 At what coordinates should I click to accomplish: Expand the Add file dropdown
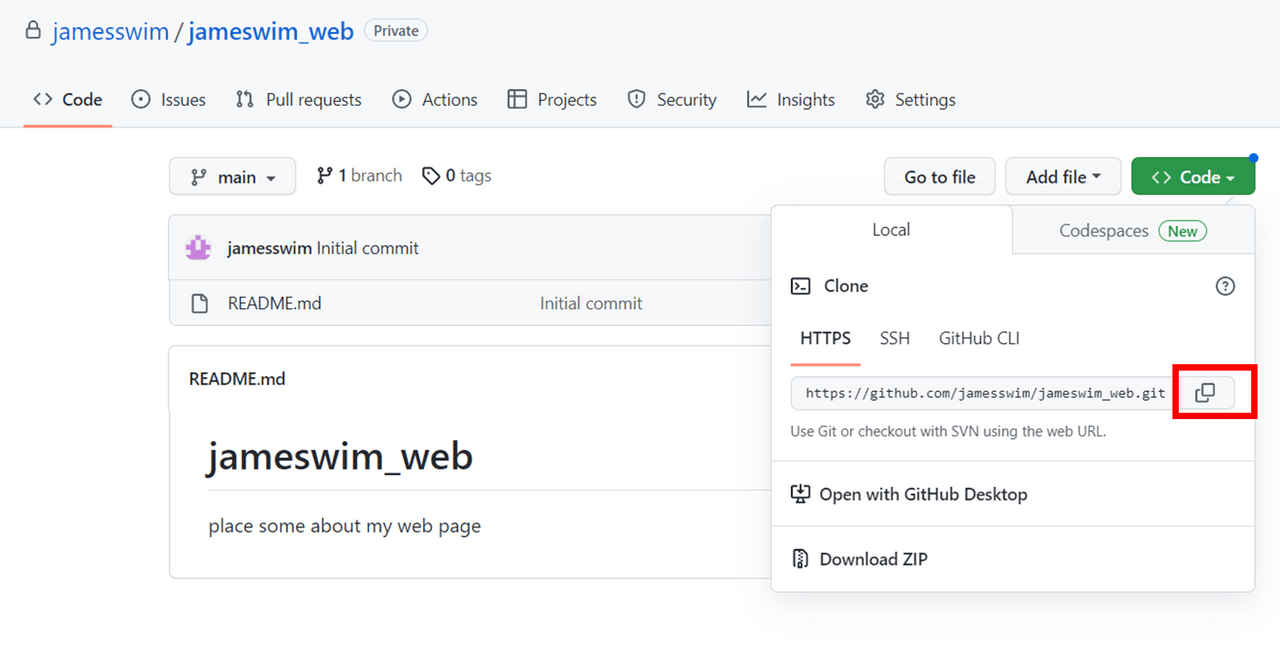coord(1062,177)
